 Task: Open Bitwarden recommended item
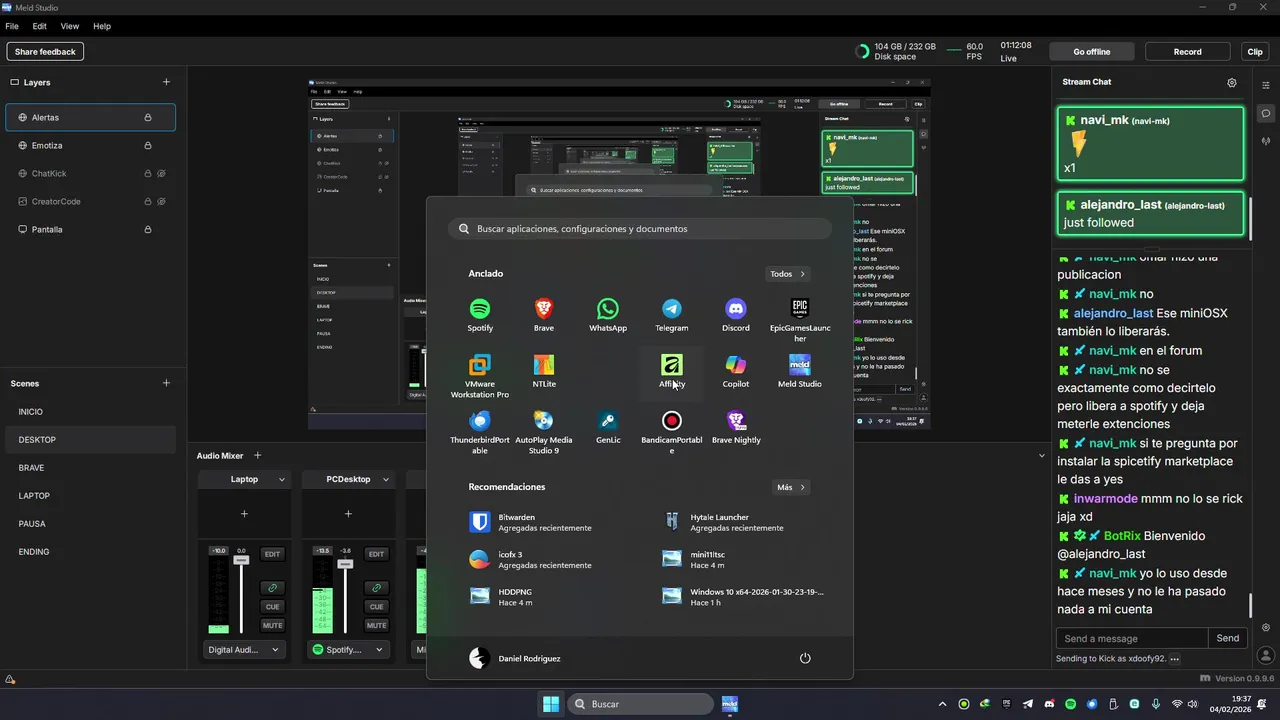point(545,522)
